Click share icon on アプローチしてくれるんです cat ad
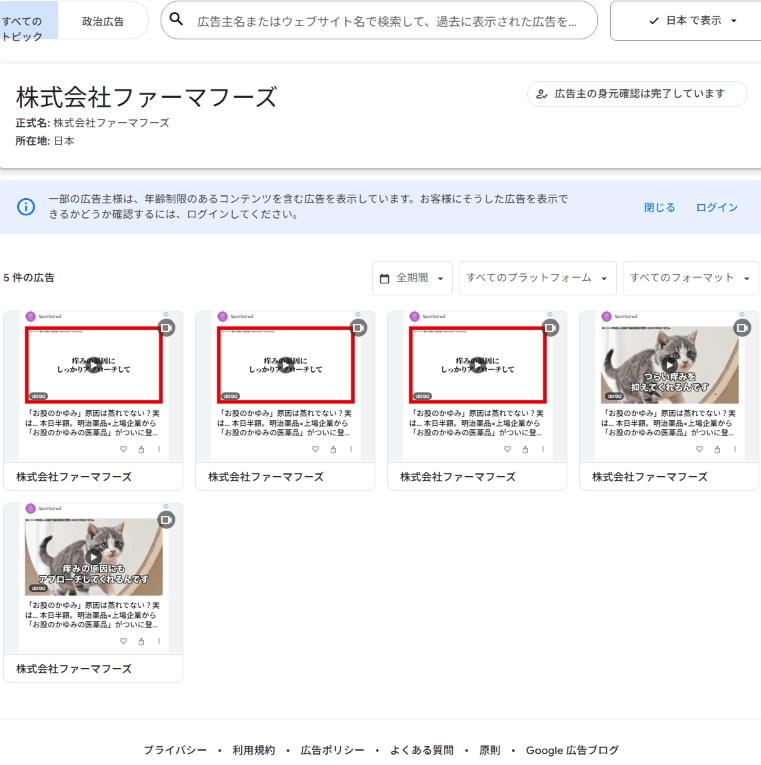 pos(141,641)
